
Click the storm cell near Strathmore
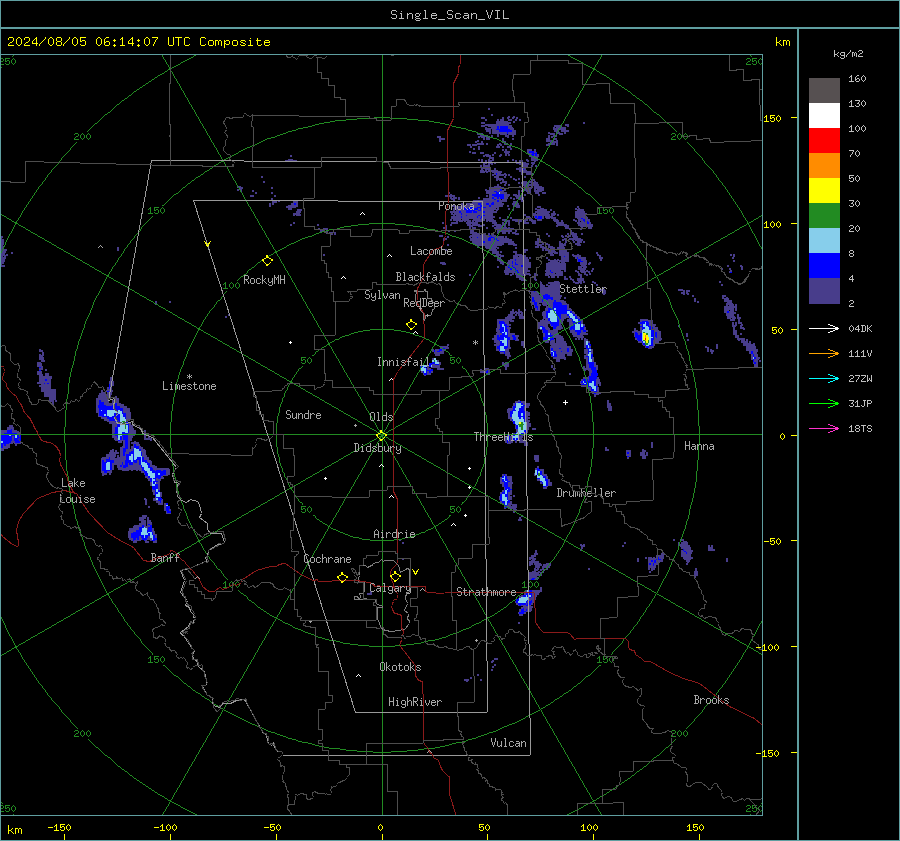(x=525, y=602)
